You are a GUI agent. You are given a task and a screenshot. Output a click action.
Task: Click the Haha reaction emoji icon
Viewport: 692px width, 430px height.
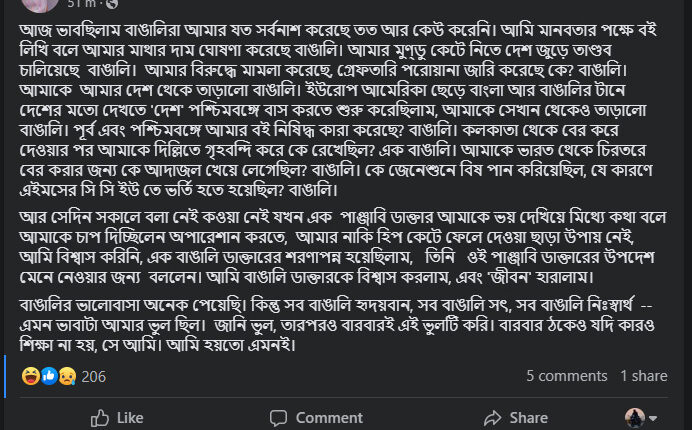coord(29,376)
